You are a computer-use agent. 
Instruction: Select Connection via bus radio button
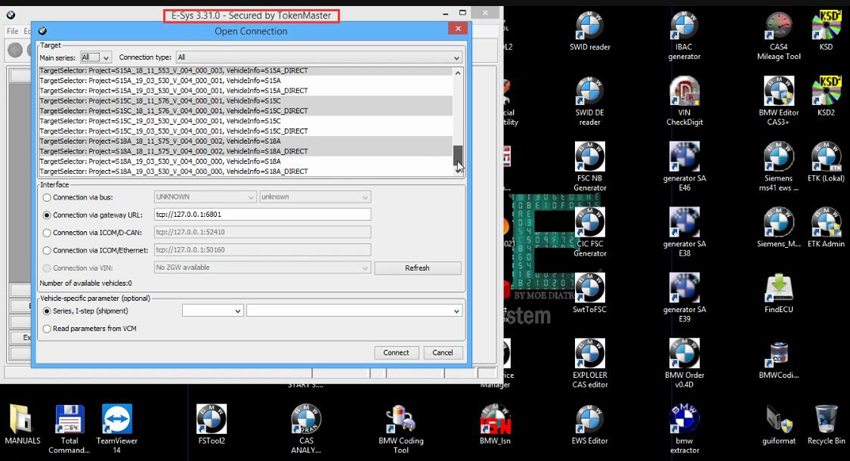coord(47,197)
